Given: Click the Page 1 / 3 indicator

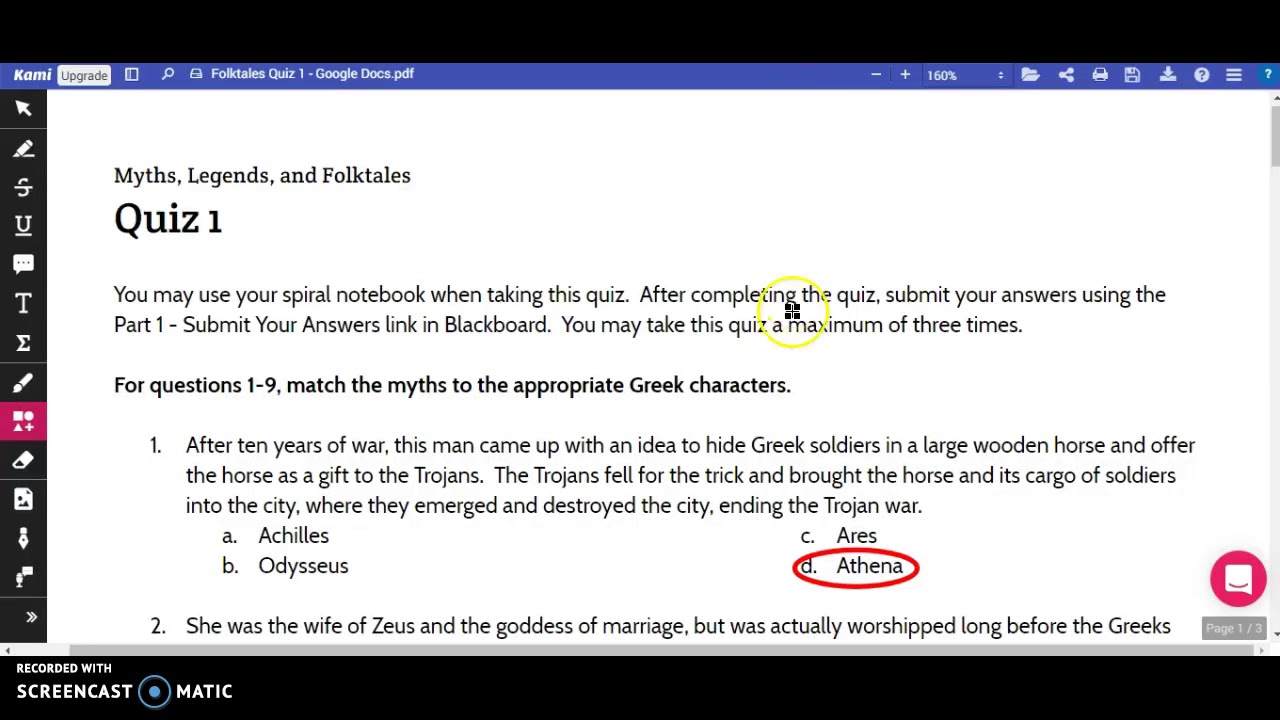Looking at the screenshot, I should [x=1233, y=628].
